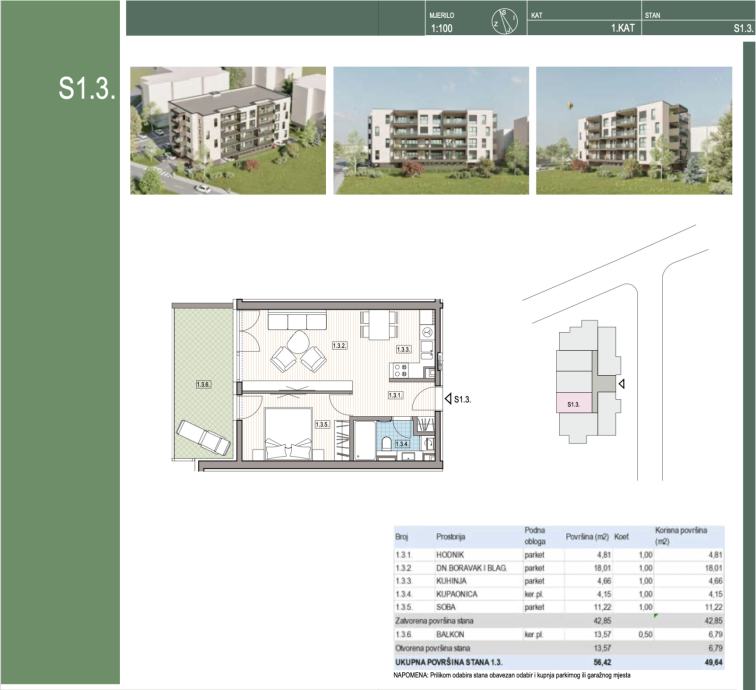
Task: Open the building render with hot-air balloon
Action: click(634, 130)
